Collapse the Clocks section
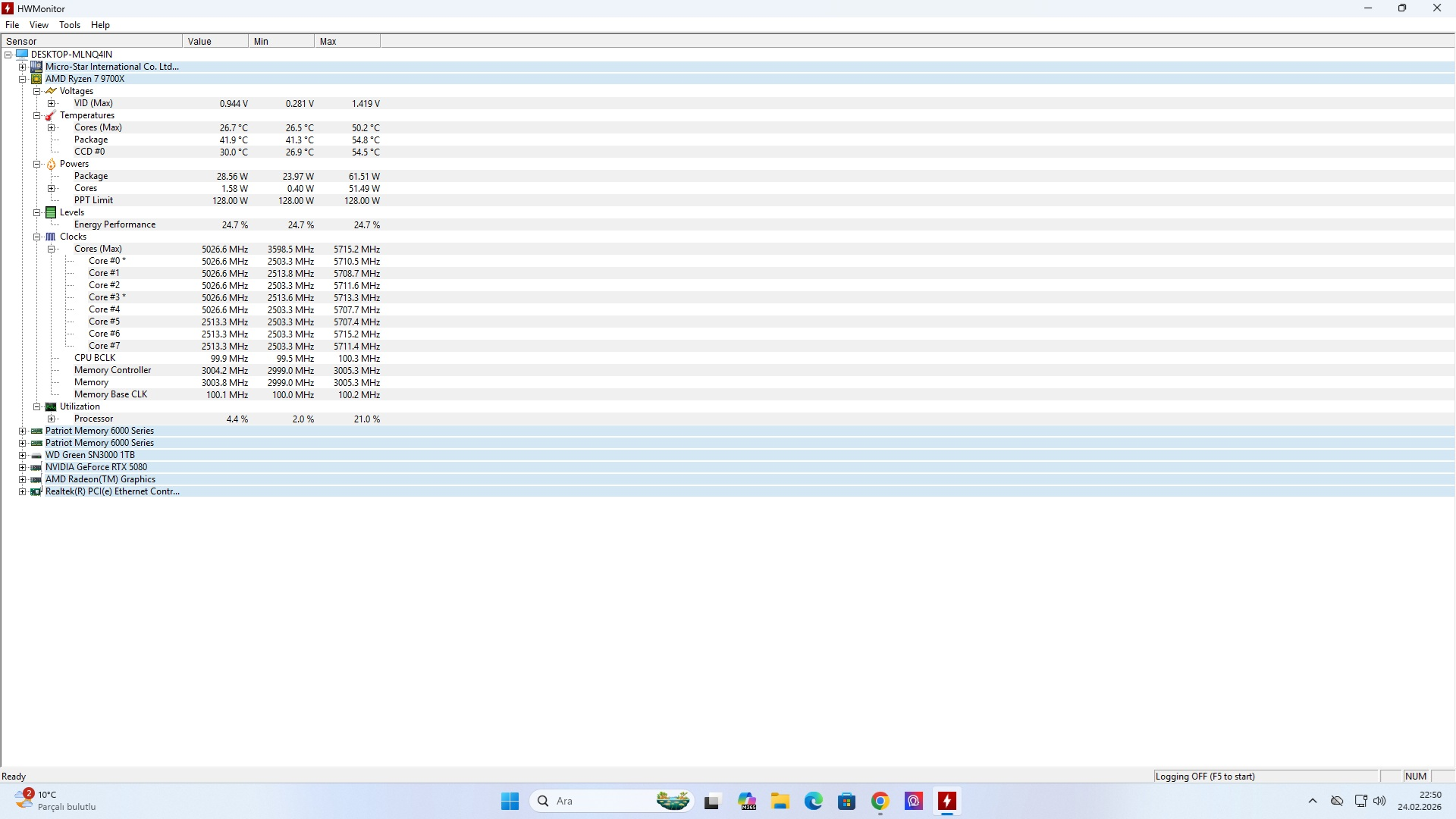This screenshot has height=819, width=1456. 37,237
